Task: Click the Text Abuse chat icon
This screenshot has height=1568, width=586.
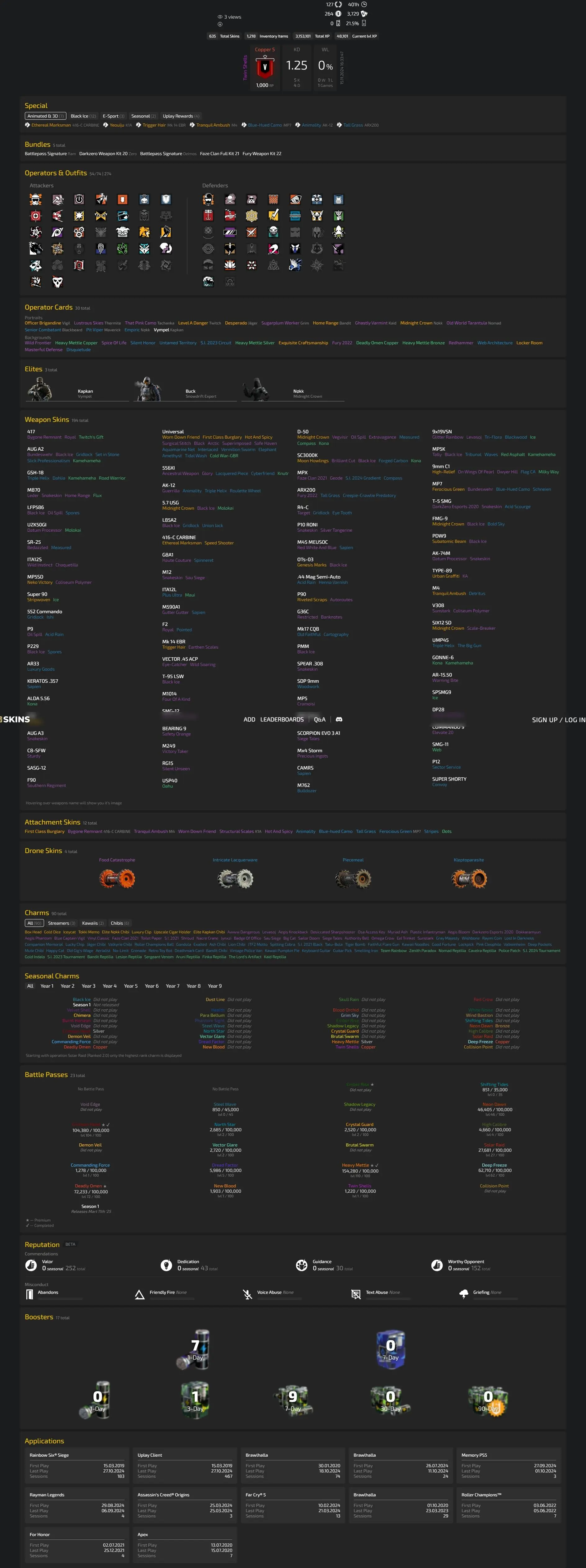Action: point(356,1295)
